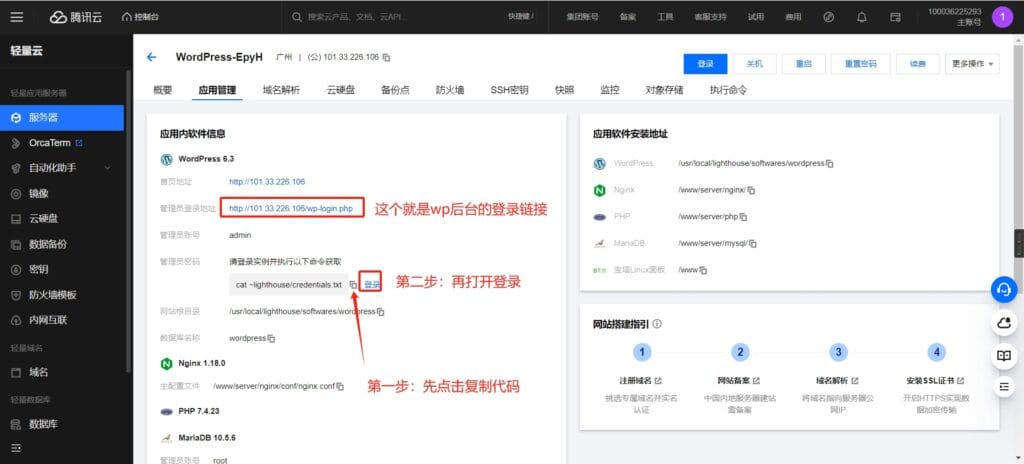Click the 续费 button
1024x464 pixels.
tap(918, 64)
